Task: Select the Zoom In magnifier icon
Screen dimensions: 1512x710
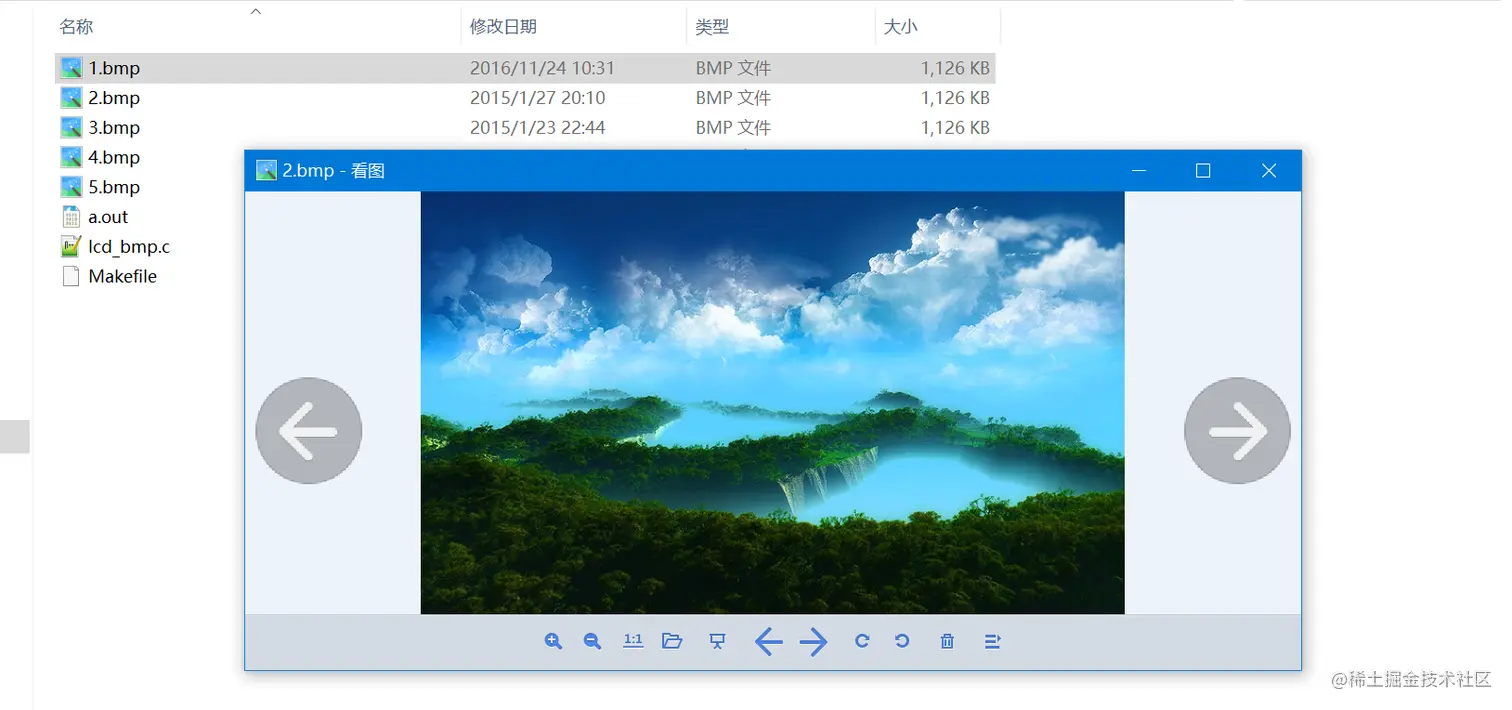Action: point(553,641)
